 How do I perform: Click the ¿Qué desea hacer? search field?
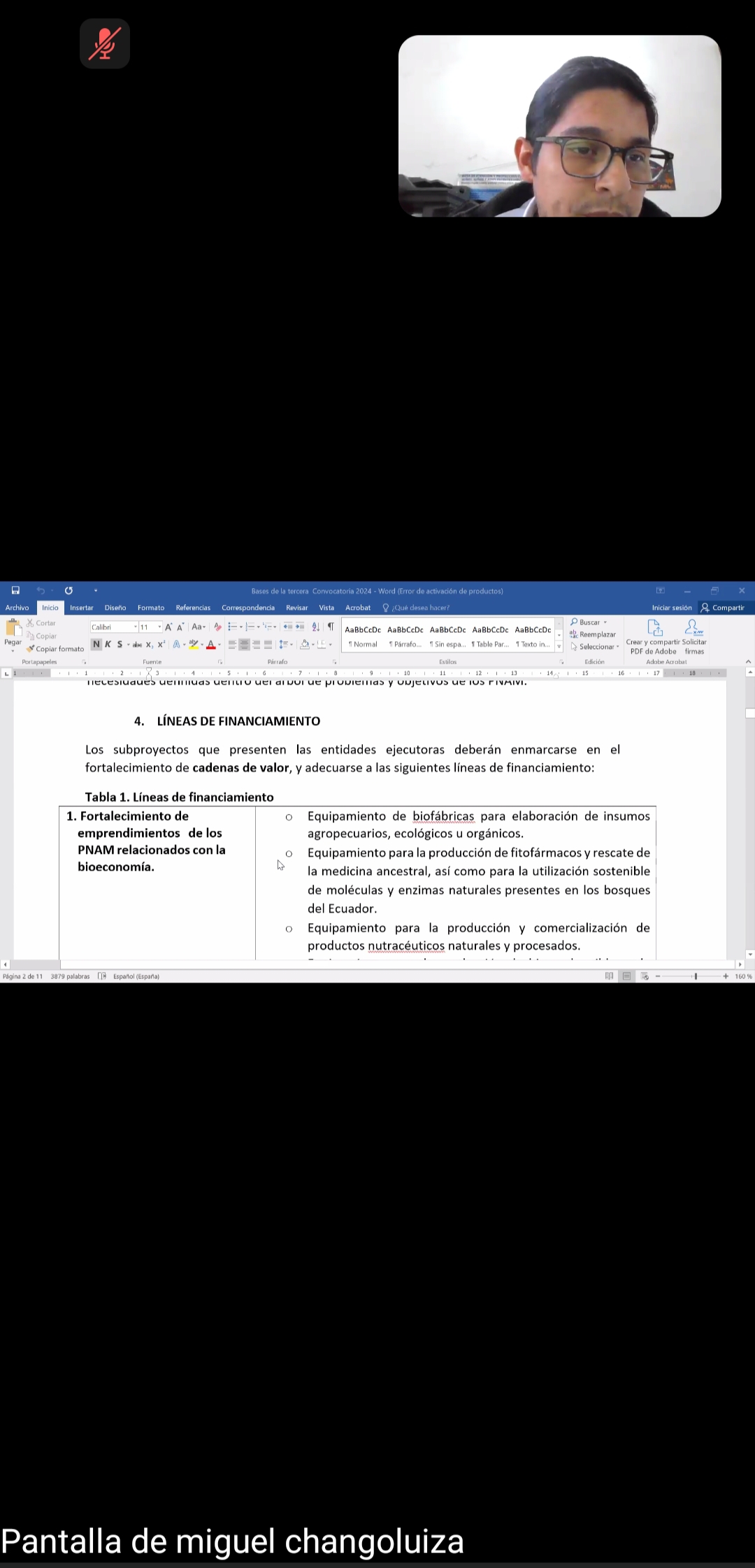pyautogui.click(x=419, y=608)
